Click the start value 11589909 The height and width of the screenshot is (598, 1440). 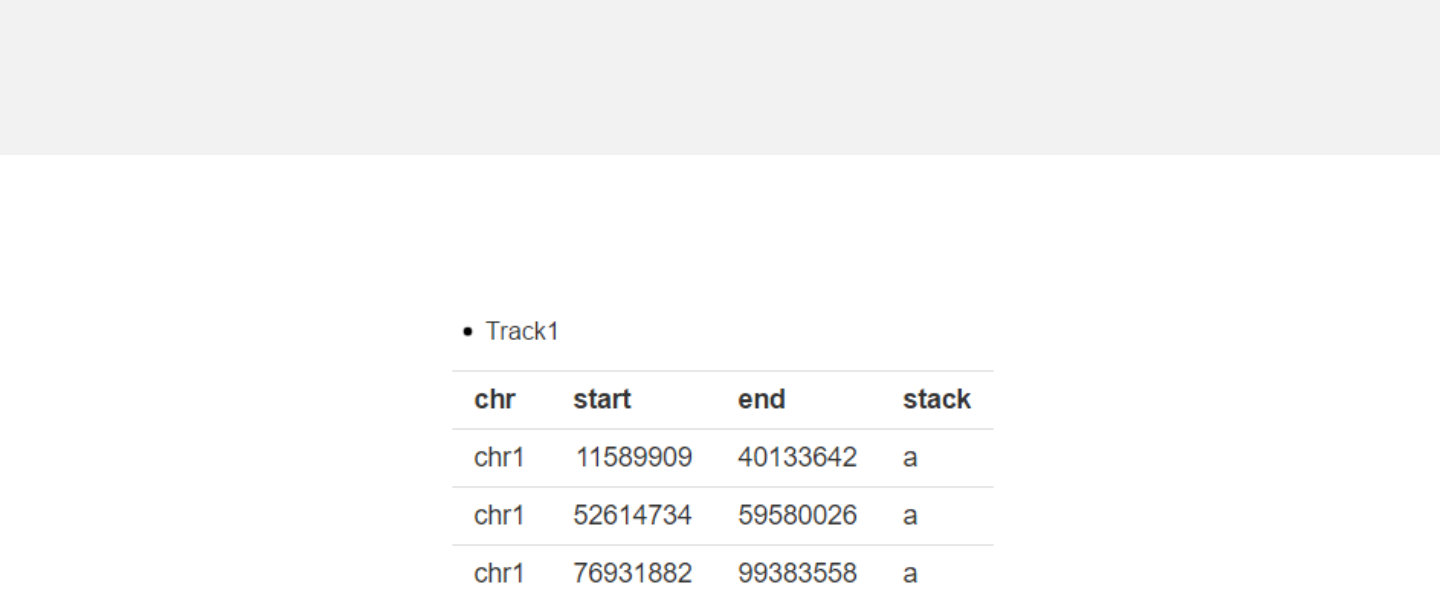(x=633, y=457)
